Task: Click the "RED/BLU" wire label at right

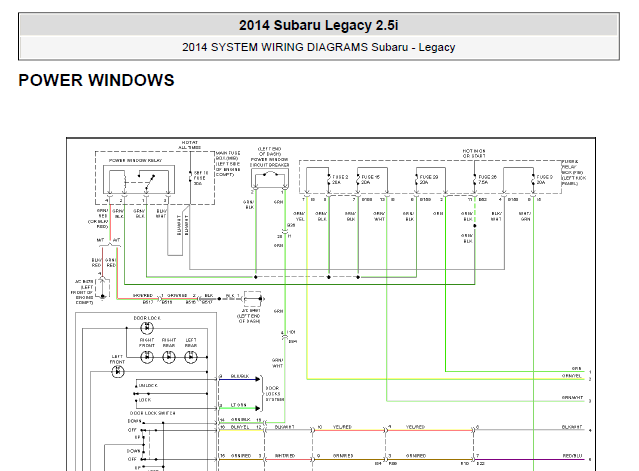Action: (x=572, y=456)
